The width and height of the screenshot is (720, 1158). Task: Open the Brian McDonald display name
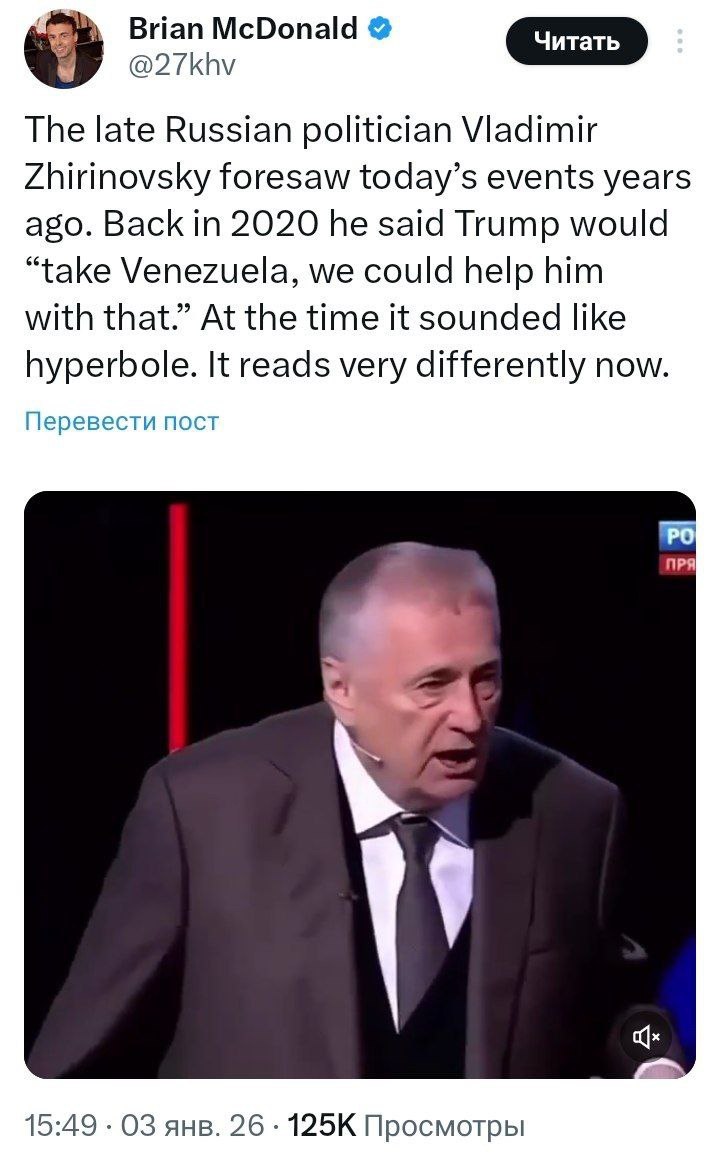click(243, 29)
